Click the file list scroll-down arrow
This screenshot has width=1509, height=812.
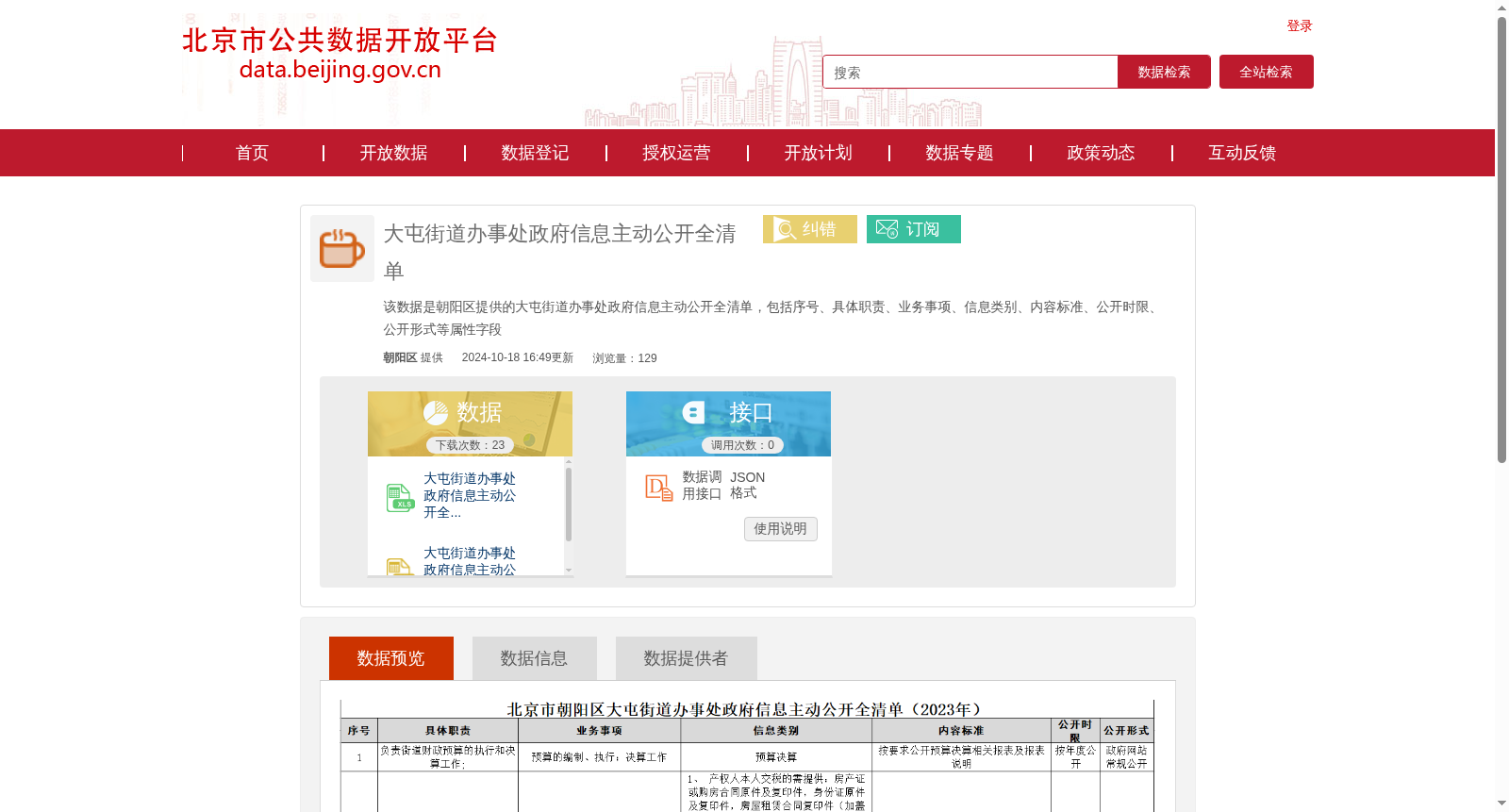[569, 570]
